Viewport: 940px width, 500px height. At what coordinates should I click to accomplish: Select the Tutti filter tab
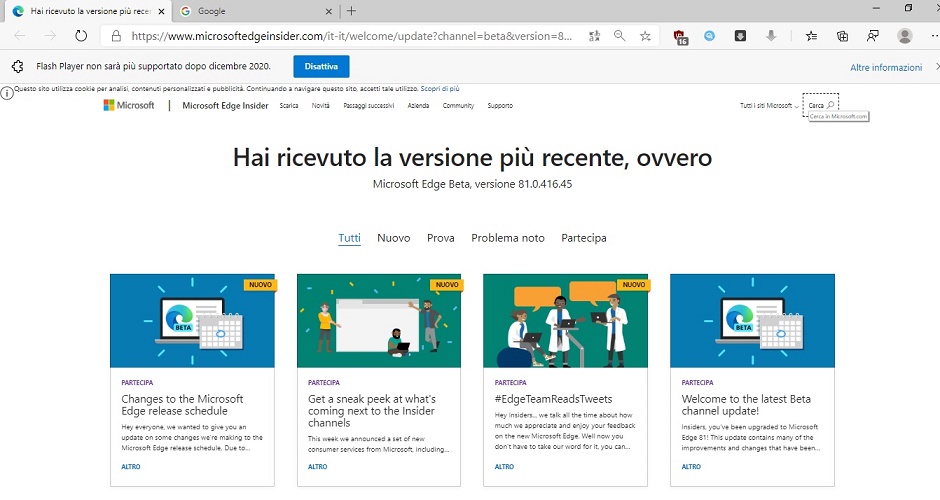tap(350, 238)
